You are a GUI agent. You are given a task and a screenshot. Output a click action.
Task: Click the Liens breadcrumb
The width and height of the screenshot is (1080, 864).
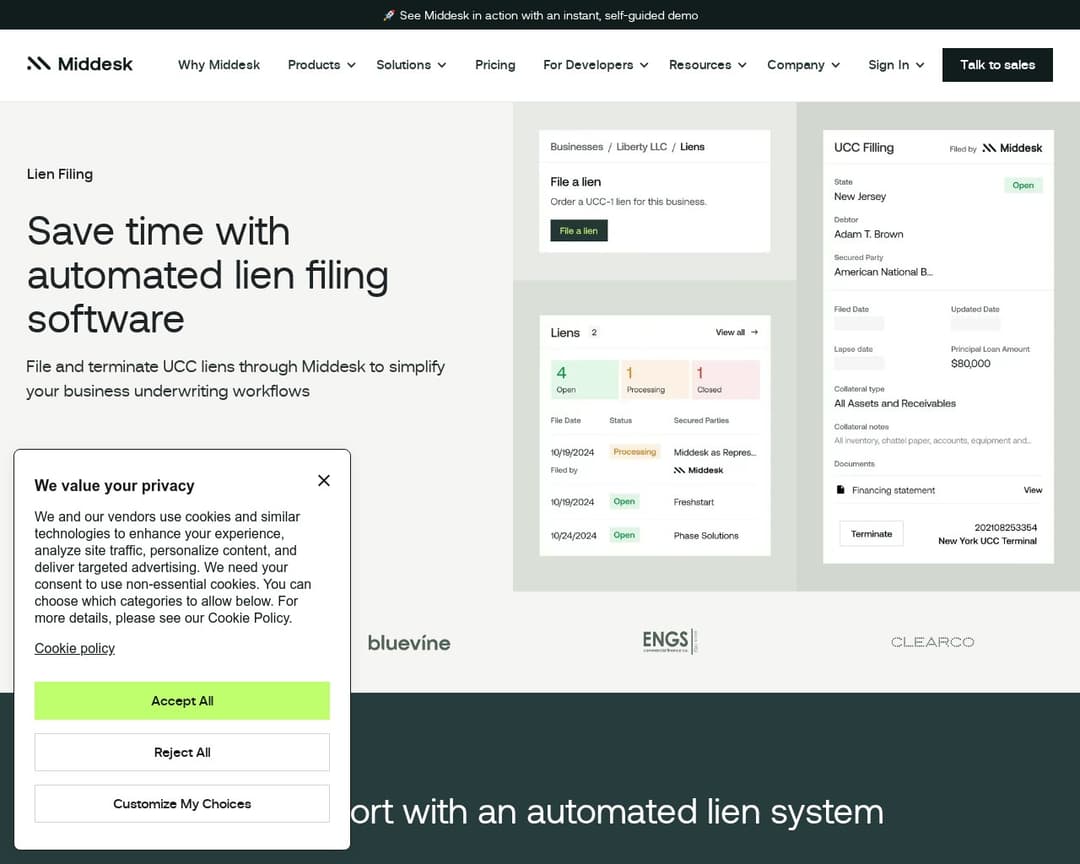[692, 147]
